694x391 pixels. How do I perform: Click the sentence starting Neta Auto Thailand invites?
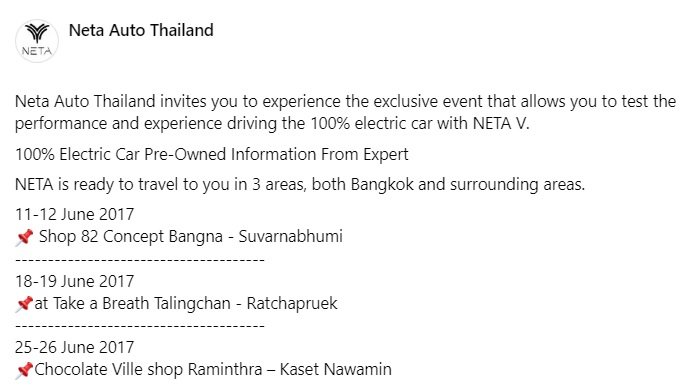[x=346, y=112]
